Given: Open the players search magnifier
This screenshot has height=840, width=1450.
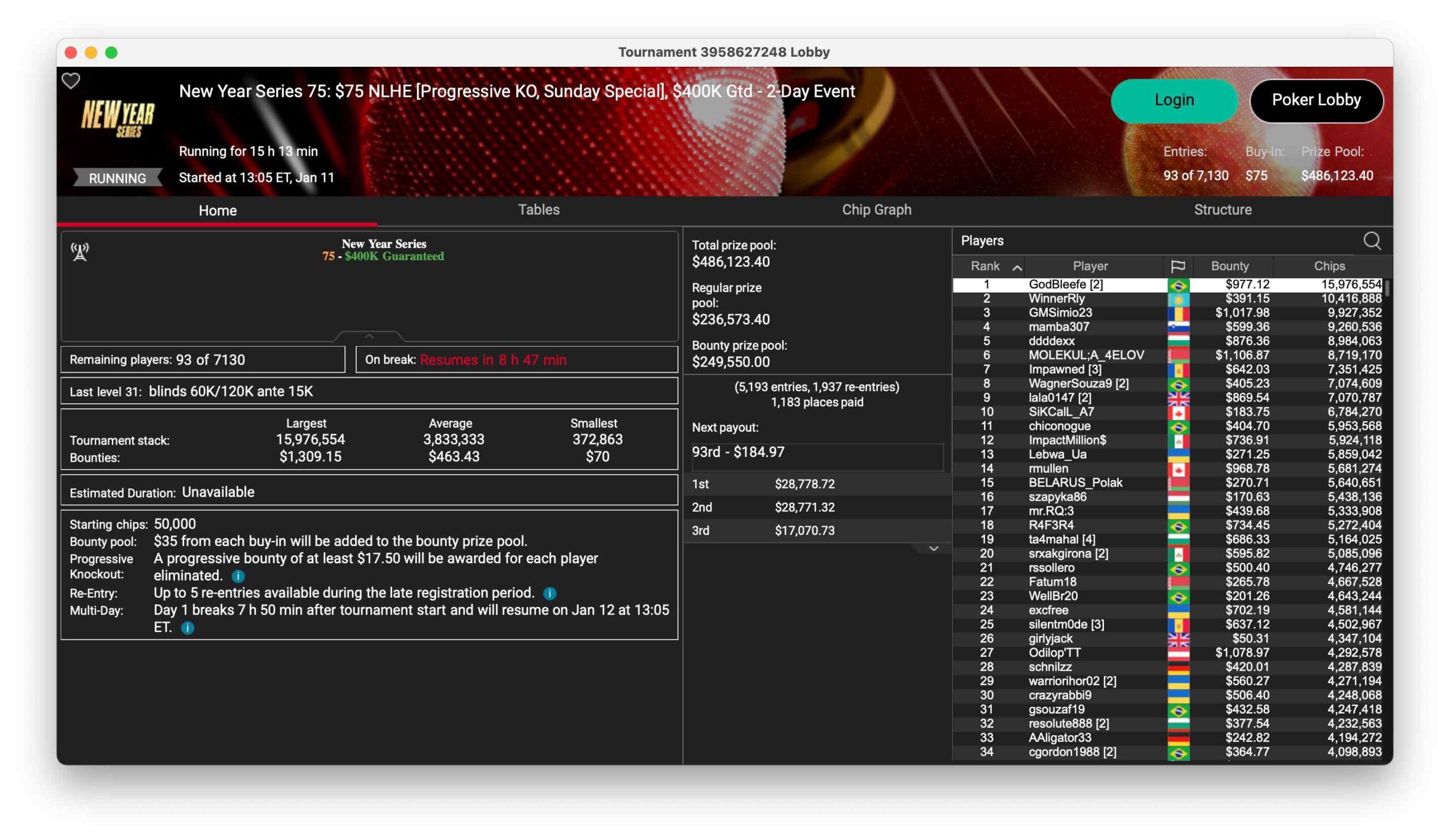Looking at the screenshot, I should pyautogui.click(x=1372, y=241).
